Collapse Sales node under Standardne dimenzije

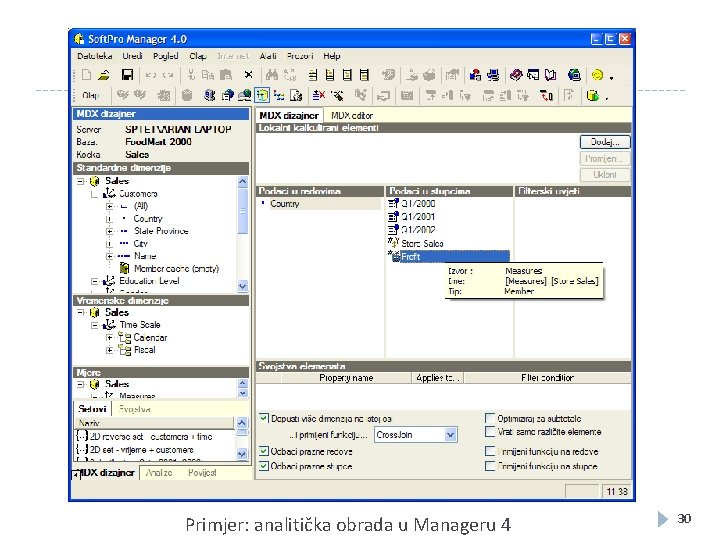[81, 181]
